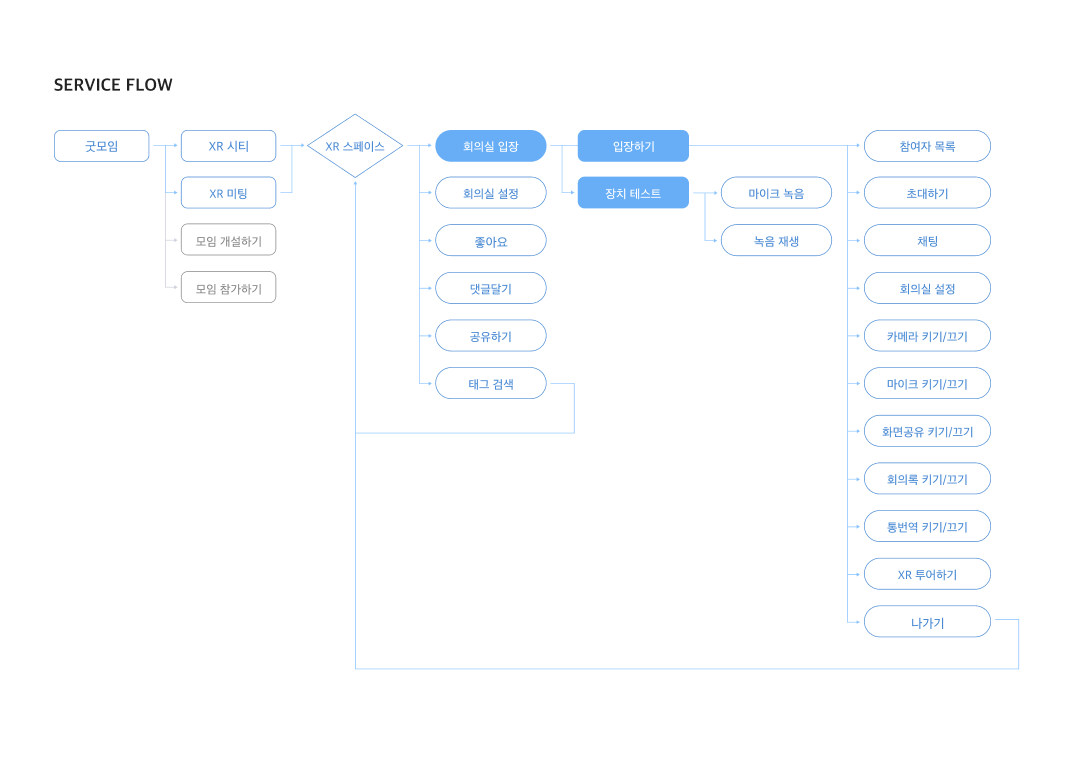Select the blue 장치 테스트 box

(633, 193)
